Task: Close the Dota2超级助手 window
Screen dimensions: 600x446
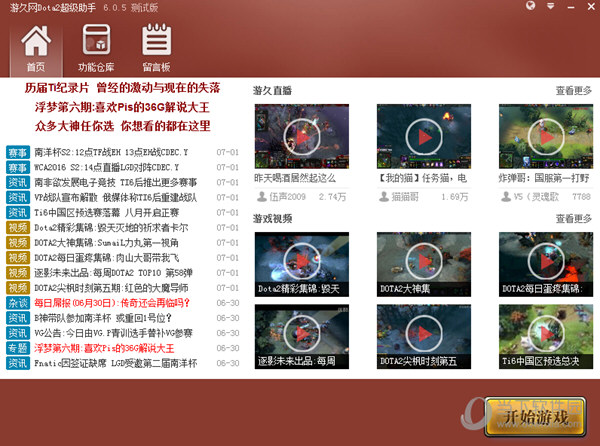Action: pyautogui.click(x=591, y=6)
